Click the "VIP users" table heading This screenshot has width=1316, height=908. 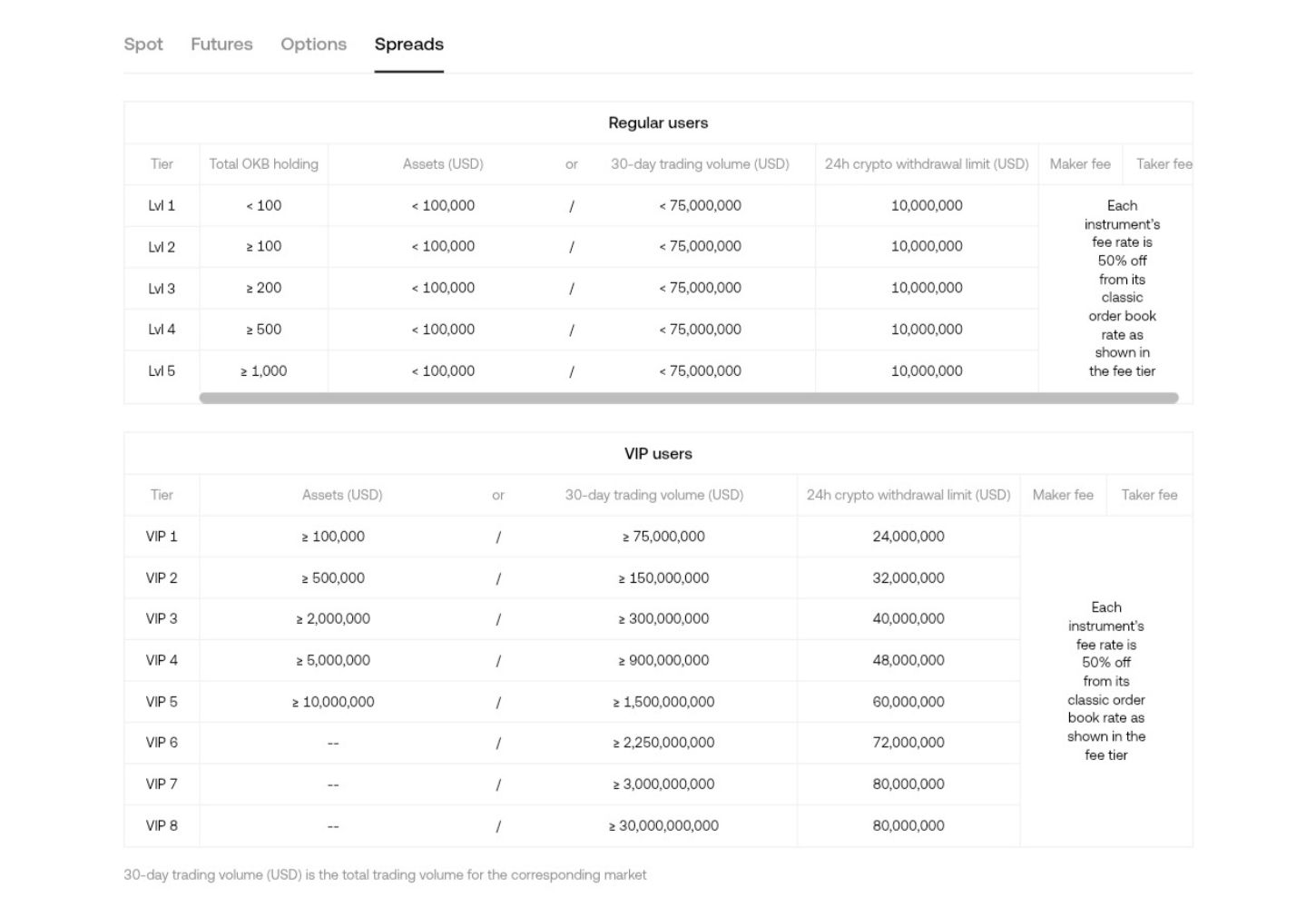[658, 454]
